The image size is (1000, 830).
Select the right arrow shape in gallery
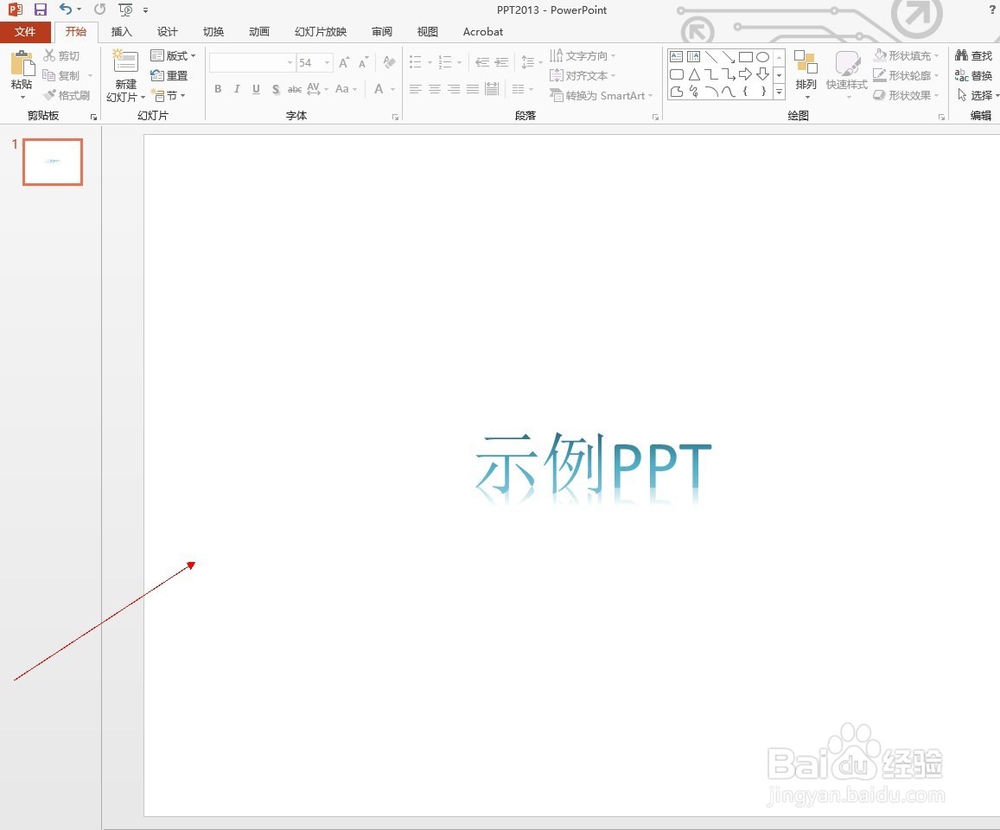(745, 75)
